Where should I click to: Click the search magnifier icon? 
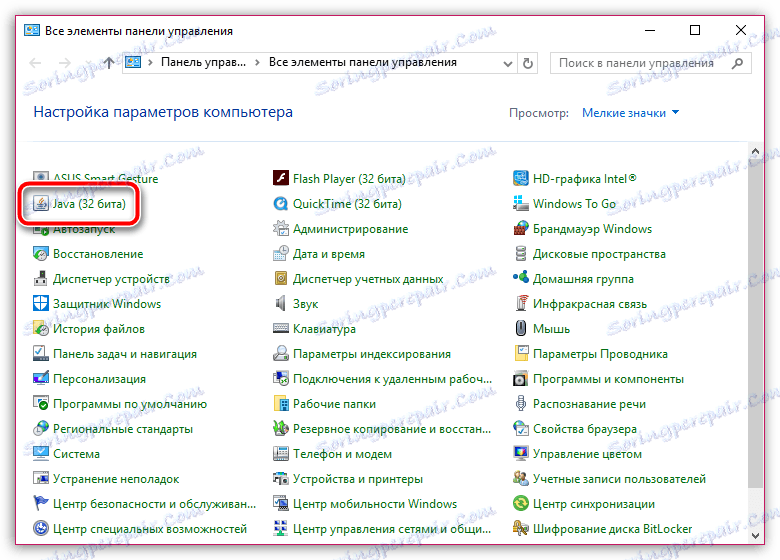click(738, 63)
